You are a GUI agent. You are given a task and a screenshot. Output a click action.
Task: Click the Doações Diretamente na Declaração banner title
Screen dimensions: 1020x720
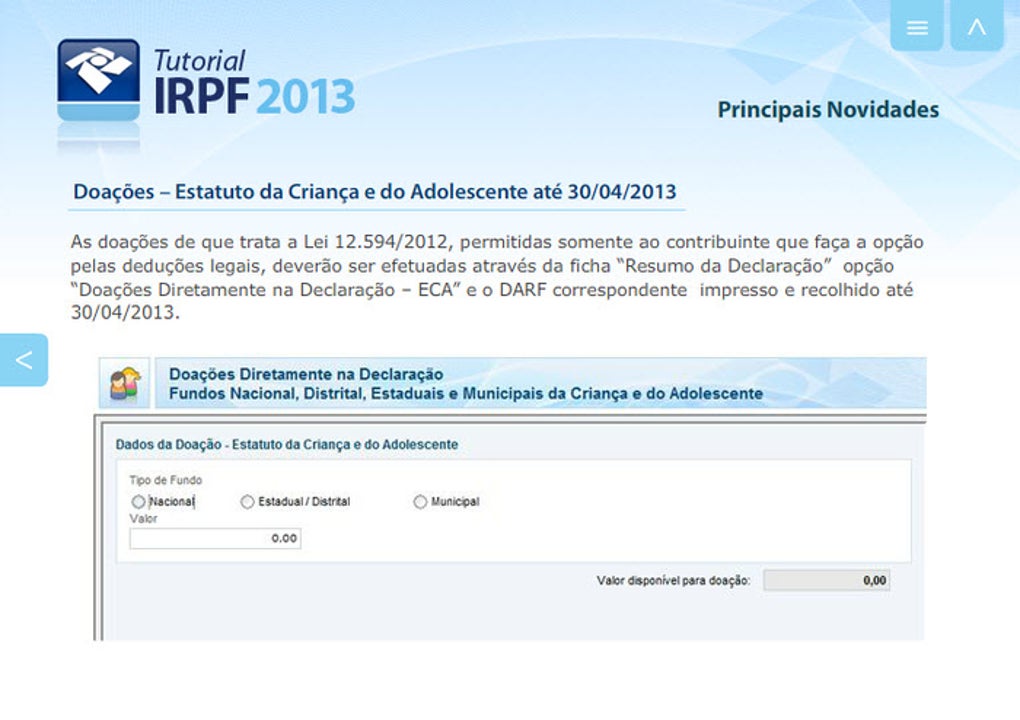tap(306, 374)
